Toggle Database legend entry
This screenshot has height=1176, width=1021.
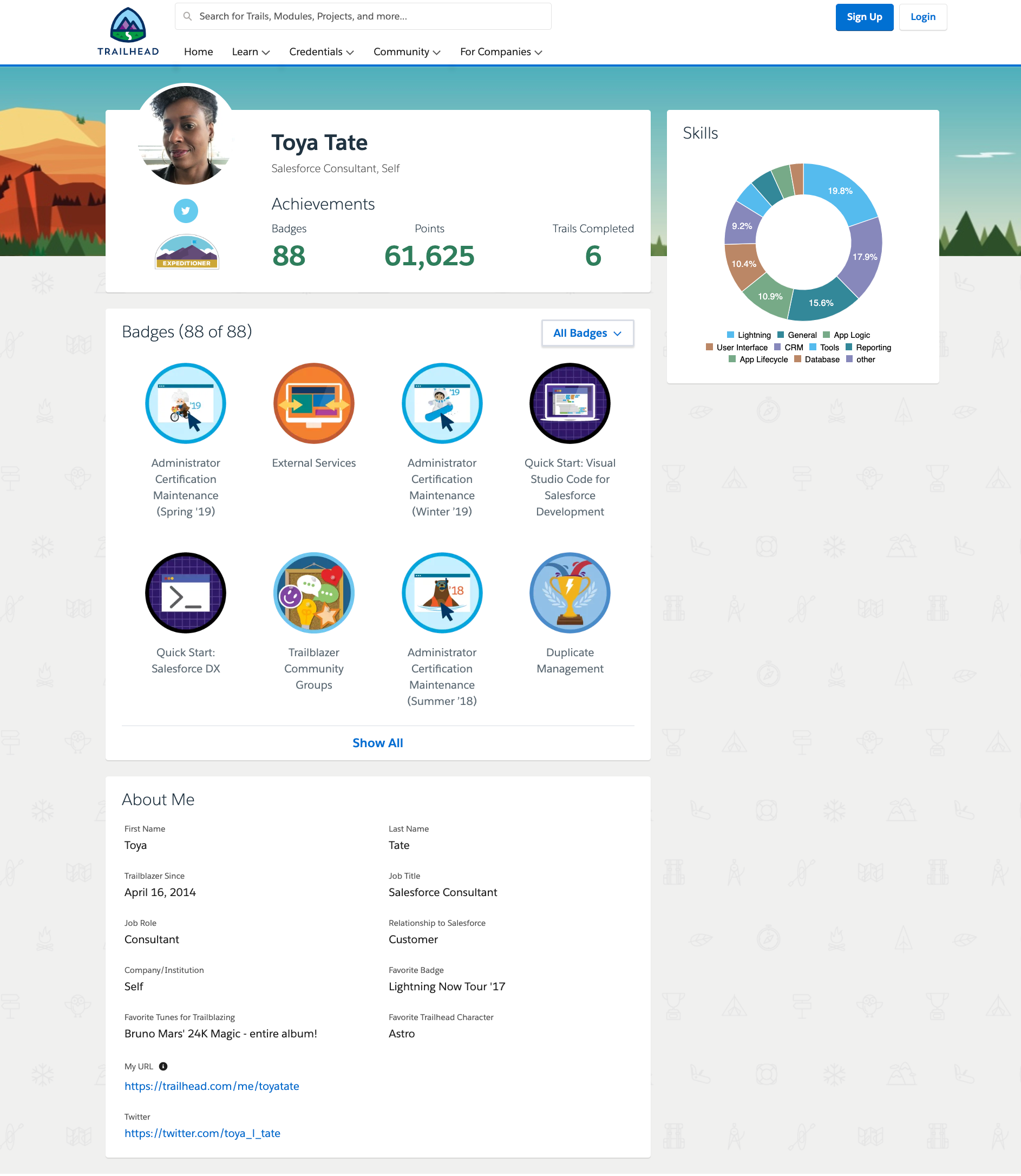817,360
